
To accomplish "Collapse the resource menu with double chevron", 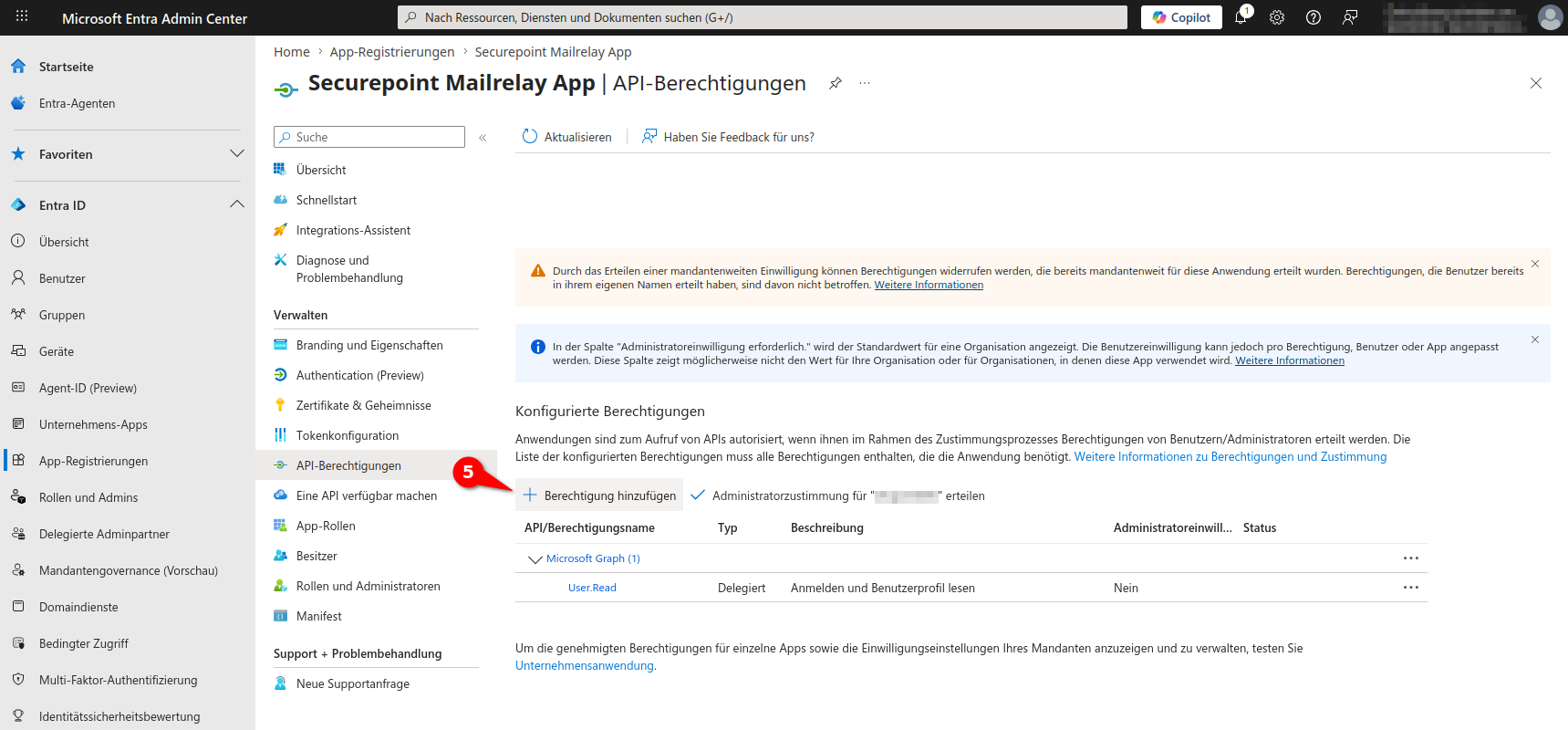I will 483,138.
